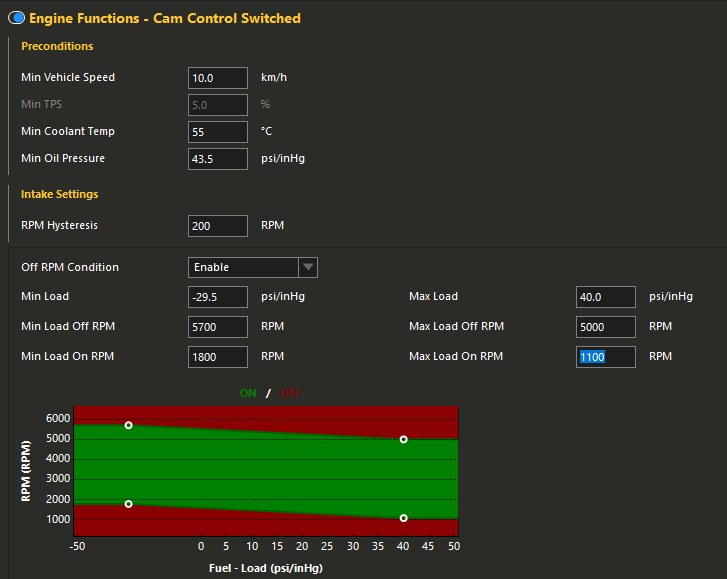Select the Max Load Off RPM graph point

[403, 439]
